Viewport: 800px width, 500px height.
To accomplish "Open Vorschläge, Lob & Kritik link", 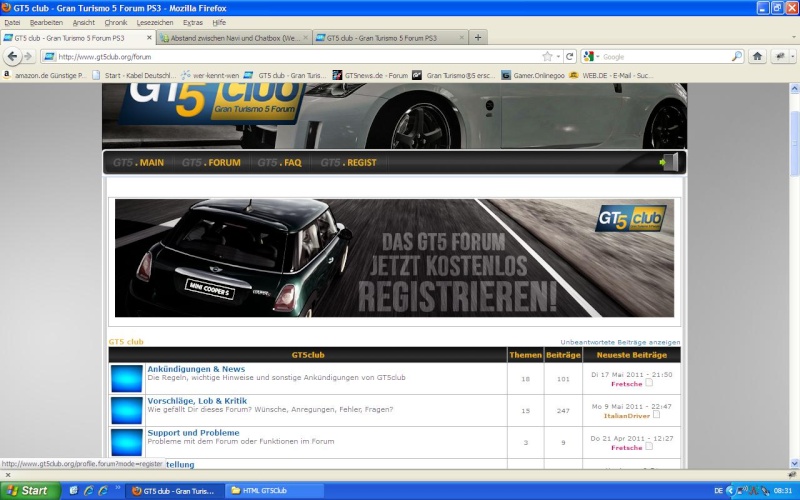I will pos(197,401).
